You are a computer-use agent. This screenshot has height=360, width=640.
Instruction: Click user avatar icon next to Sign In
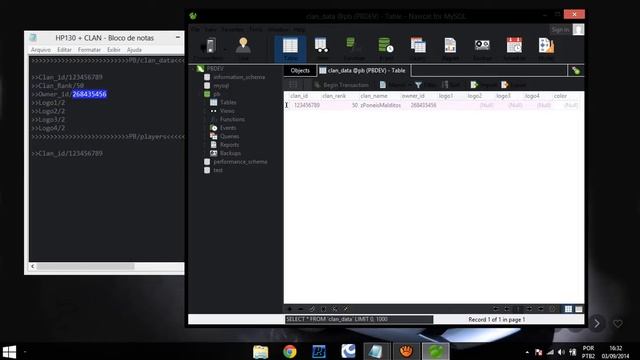(x=578, y=29)
